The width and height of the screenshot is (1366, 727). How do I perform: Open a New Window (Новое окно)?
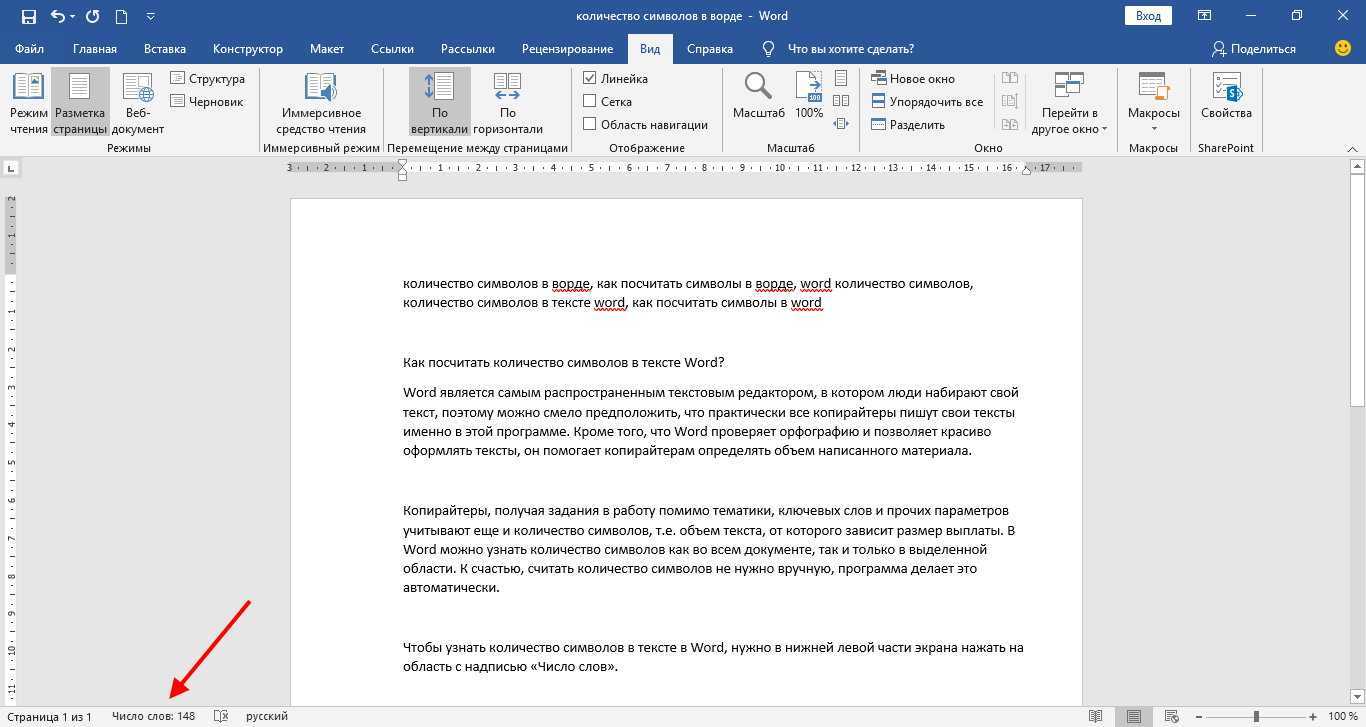tap(913, 78)
